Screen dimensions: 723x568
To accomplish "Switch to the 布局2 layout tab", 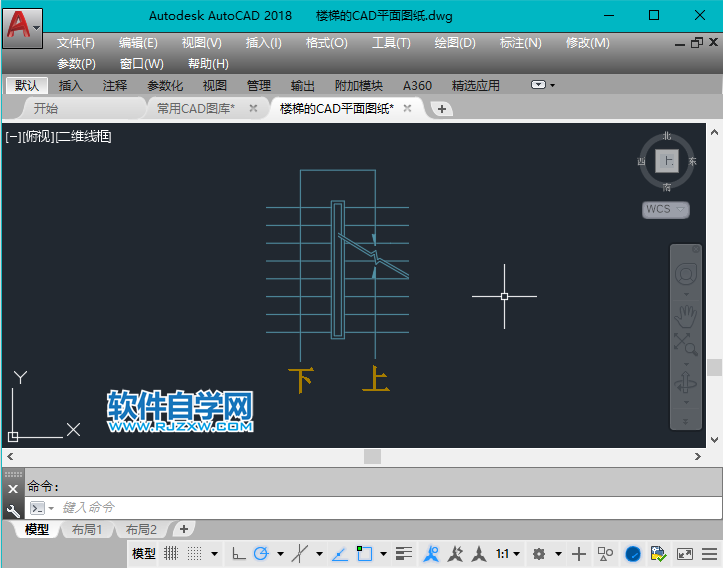I will pos(141,529).
